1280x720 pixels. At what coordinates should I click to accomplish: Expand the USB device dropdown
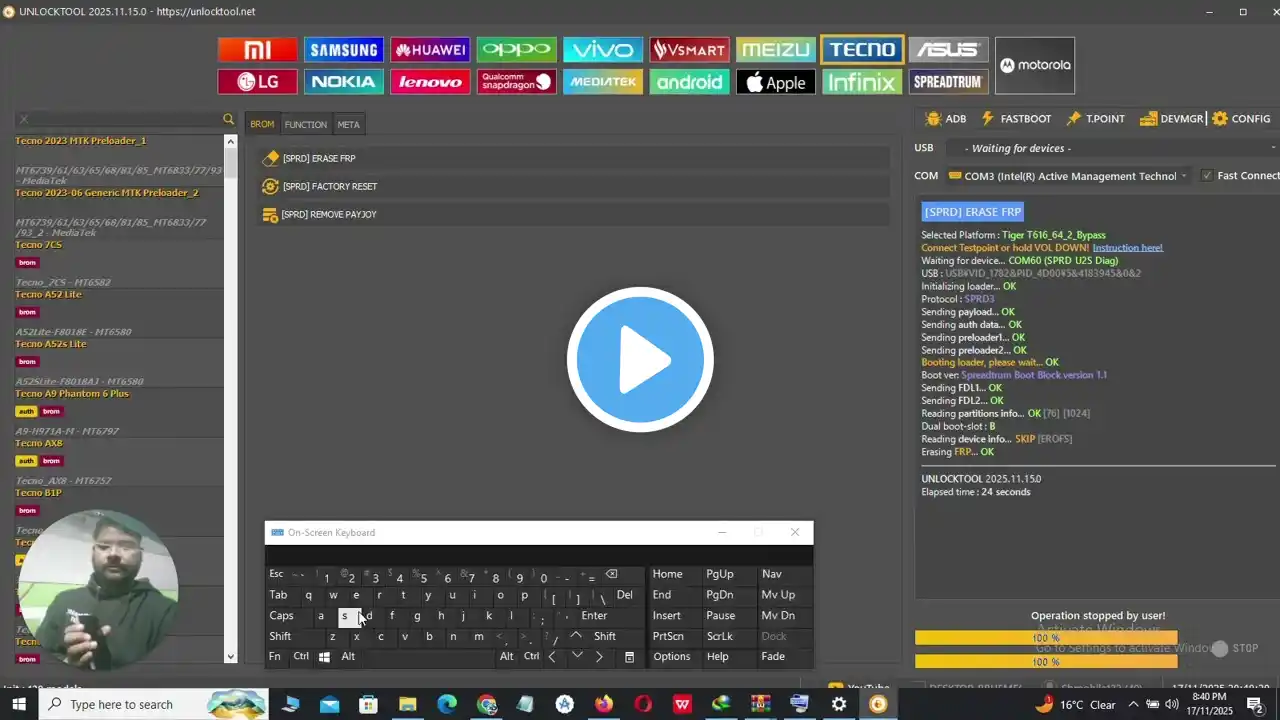pos(1113,148)
